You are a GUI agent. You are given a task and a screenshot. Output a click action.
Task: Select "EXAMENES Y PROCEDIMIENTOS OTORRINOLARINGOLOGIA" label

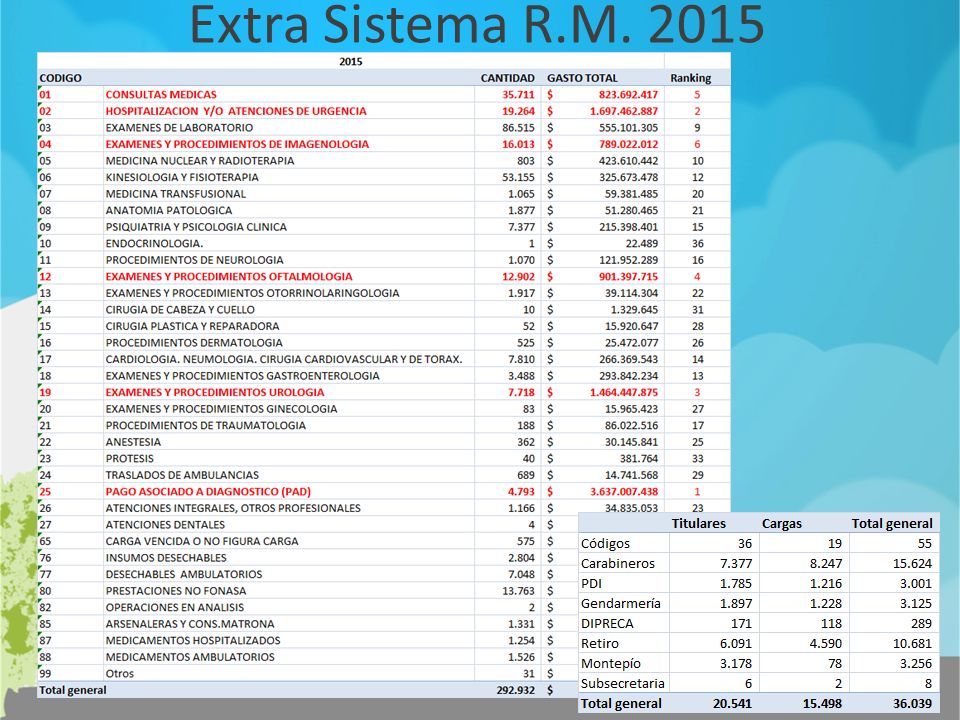(252, 293)
